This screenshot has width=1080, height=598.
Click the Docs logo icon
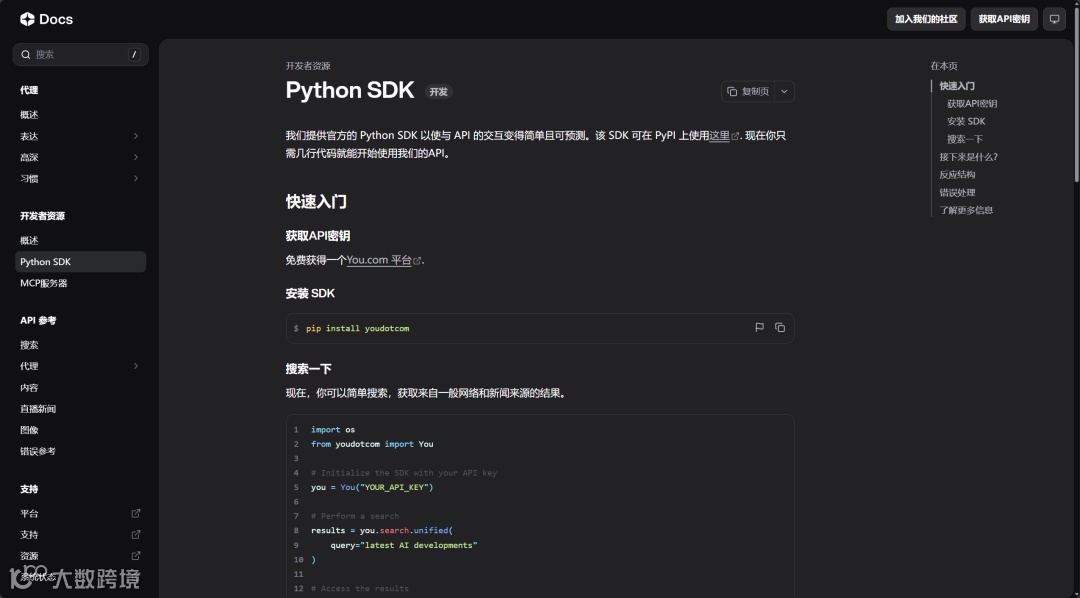point(28,19)
